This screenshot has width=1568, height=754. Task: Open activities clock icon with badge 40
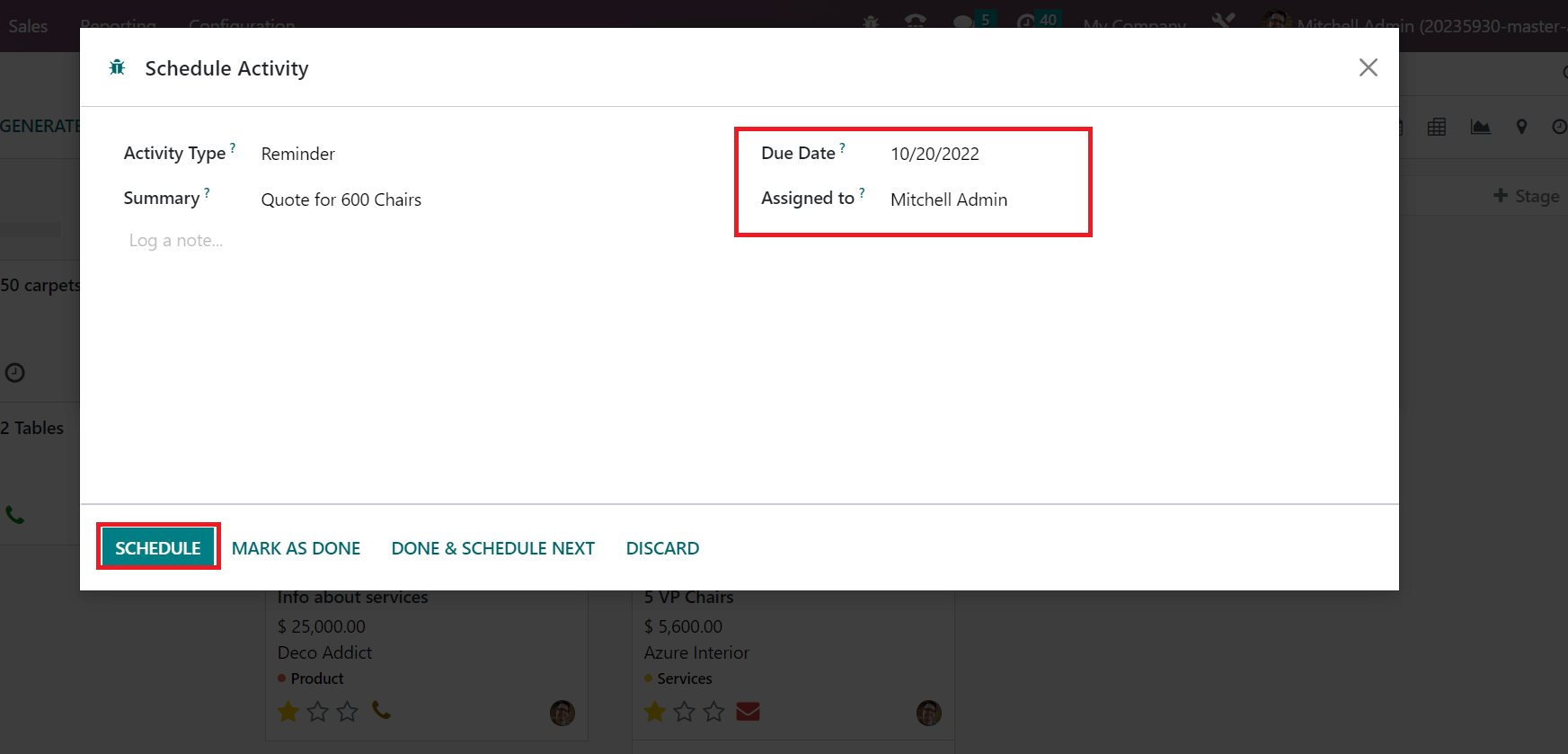coord(1037,22)
